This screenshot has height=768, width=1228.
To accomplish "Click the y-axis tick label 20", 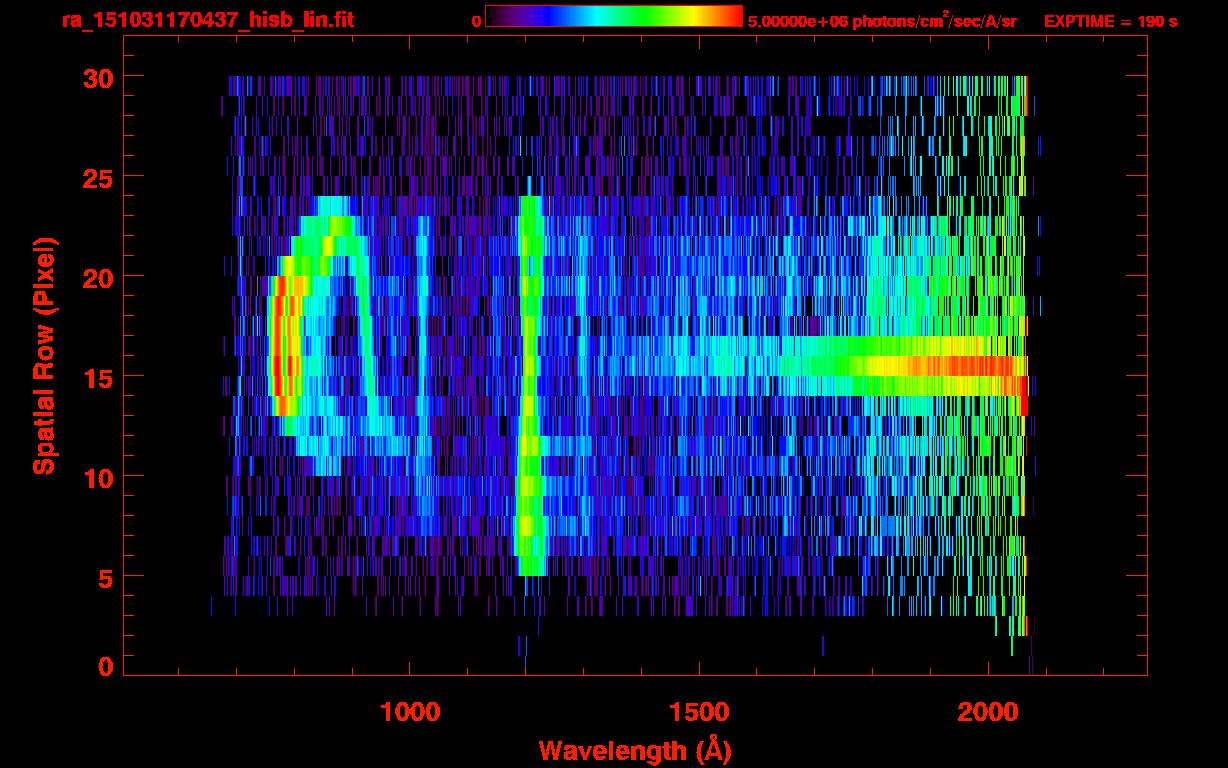I will pos(98,277).
